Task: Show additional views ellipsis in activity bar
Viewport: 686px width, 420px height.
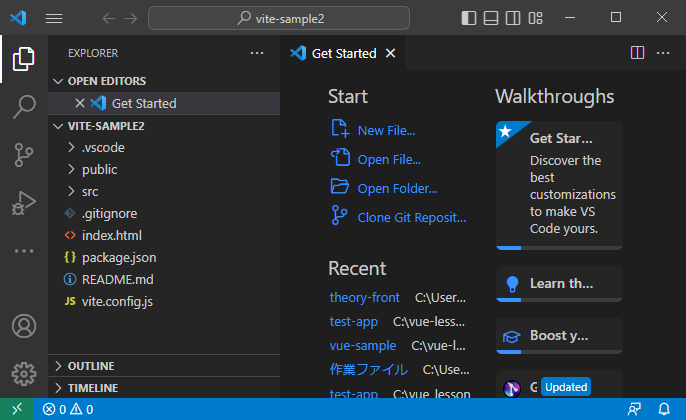Action: (x=24, y=251)
